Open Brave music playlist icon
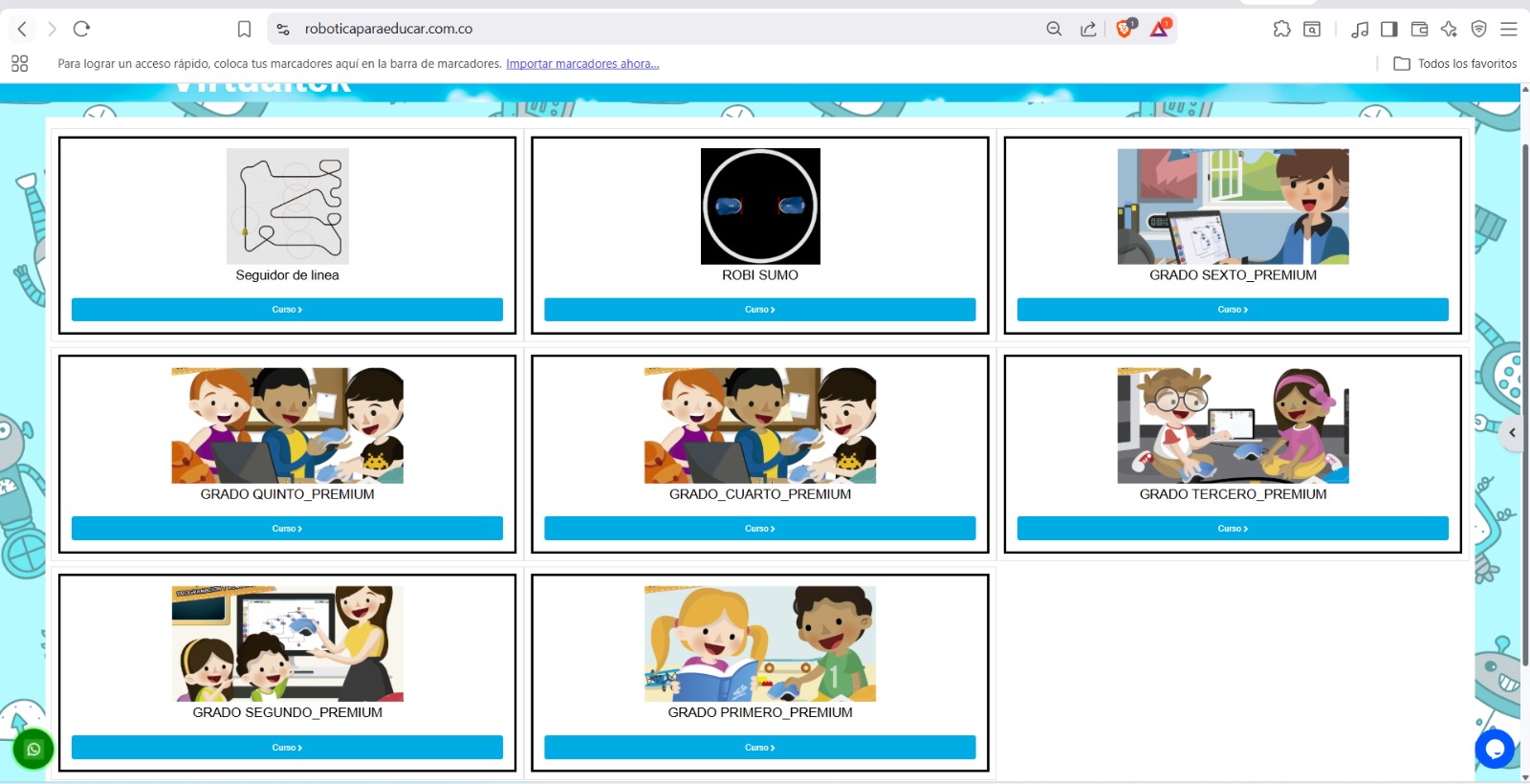The width and height of the screenshot is (1530, 784). click(x=1360, y=29)
